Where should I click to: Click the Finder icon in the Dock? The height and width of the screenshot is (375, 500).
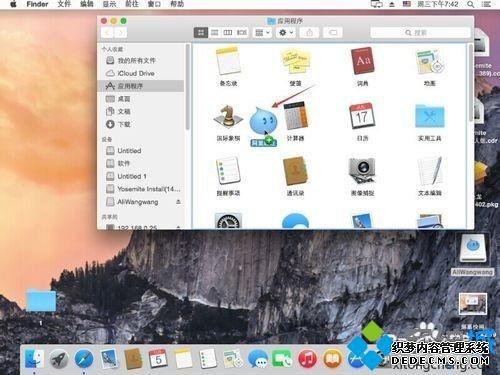34,359
